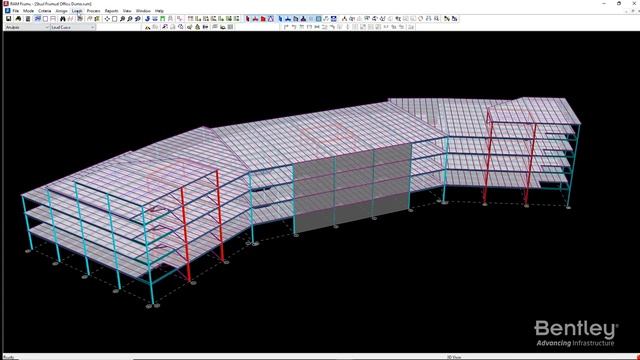Open the Process menu
Viewport: 640px width, 360px height.
click(x=93, y=11)
